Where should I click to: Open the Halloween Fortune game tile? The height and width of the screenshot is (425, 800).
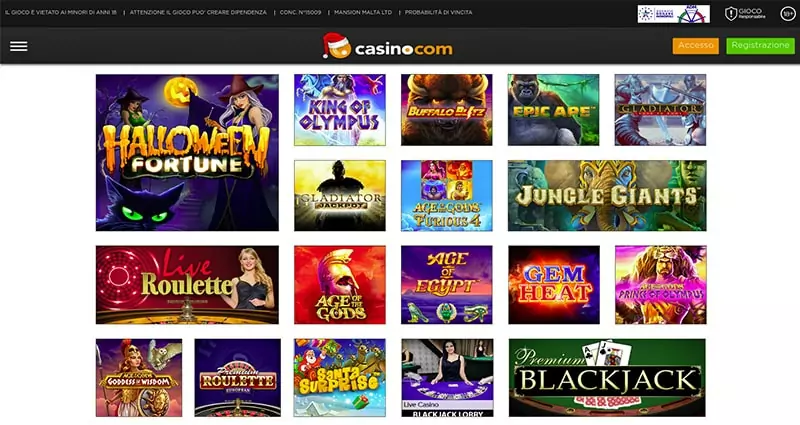coord(187,153)
